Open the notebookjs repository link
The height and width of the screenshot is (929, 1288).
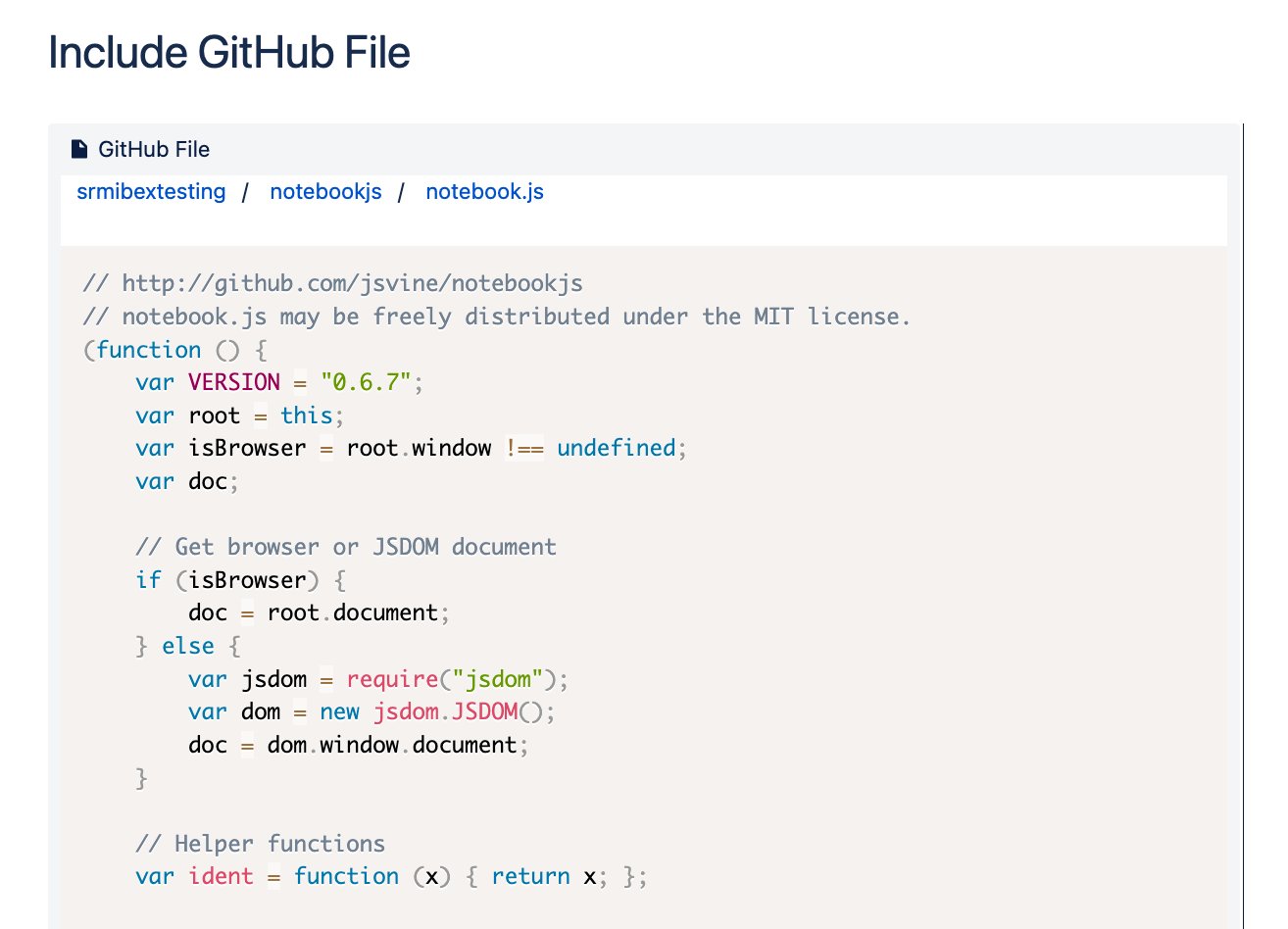point(325,192)
